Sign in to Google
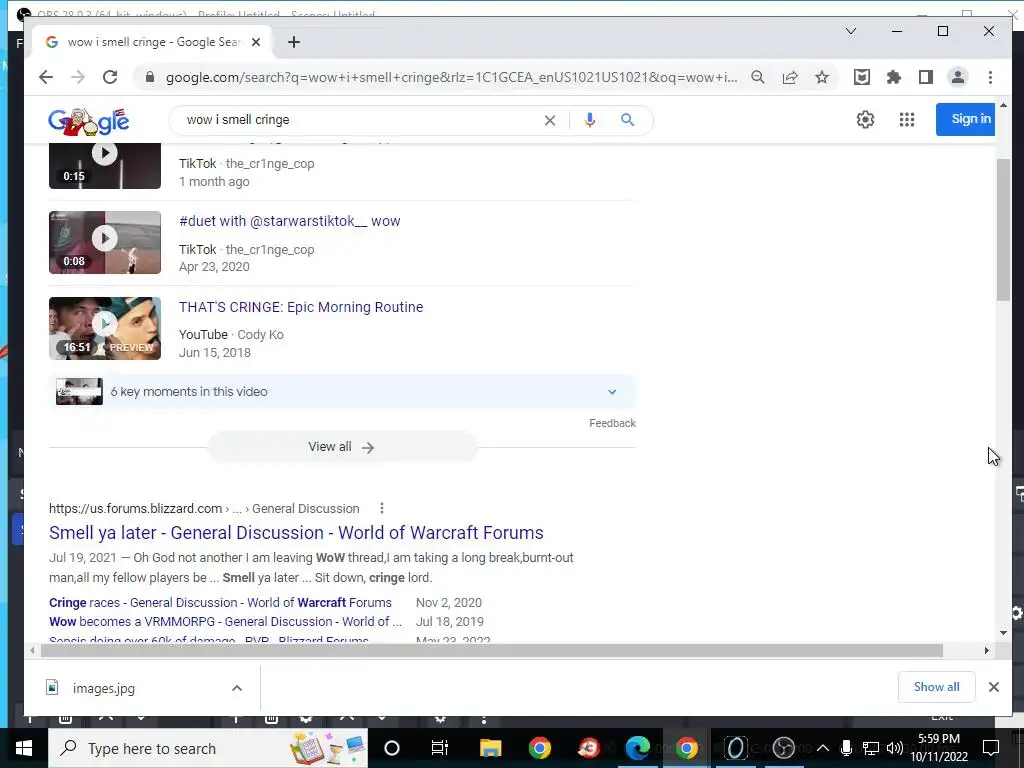Viewport: 1024px width, 768px height. [x=966, y=119]
